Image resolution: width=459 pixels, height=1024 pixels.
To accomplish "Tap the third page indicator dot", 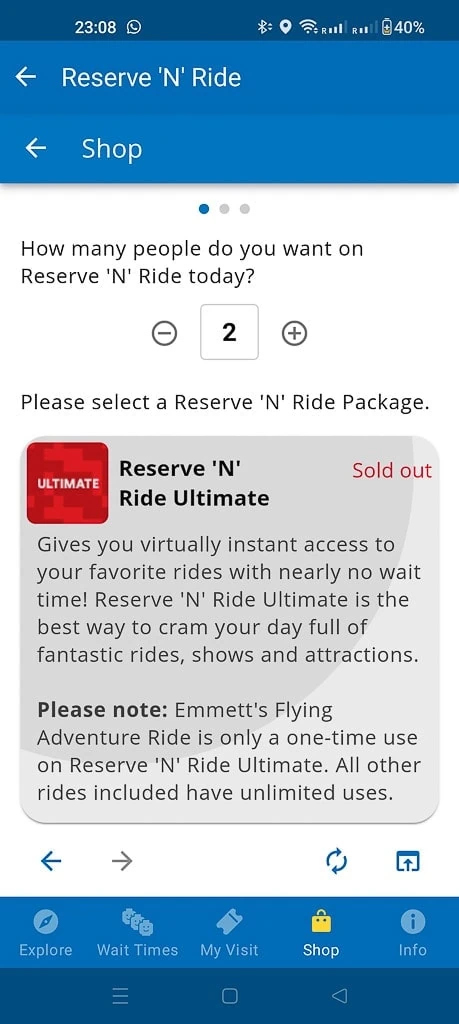I will coord(245,209).
